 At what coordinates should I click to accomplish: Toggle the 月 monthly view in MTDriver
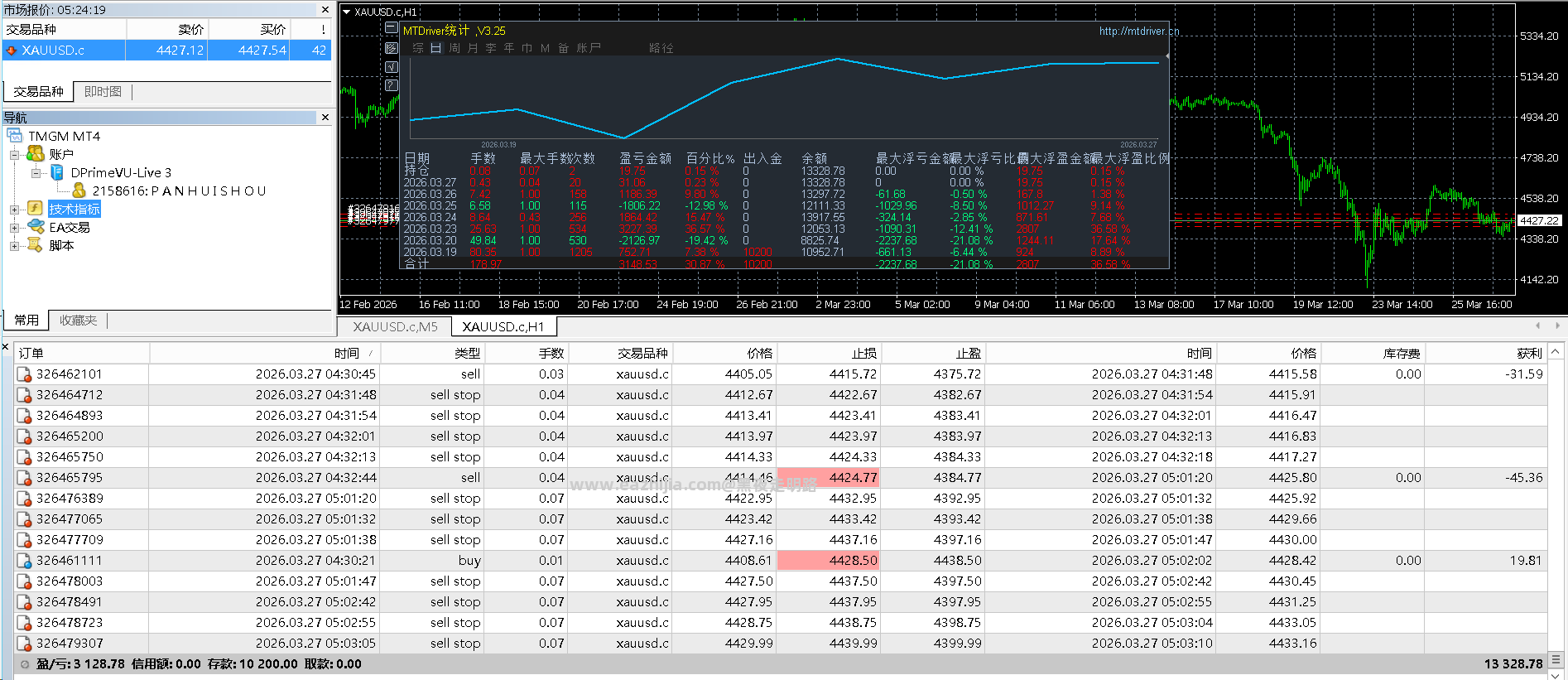coord(473,48)
